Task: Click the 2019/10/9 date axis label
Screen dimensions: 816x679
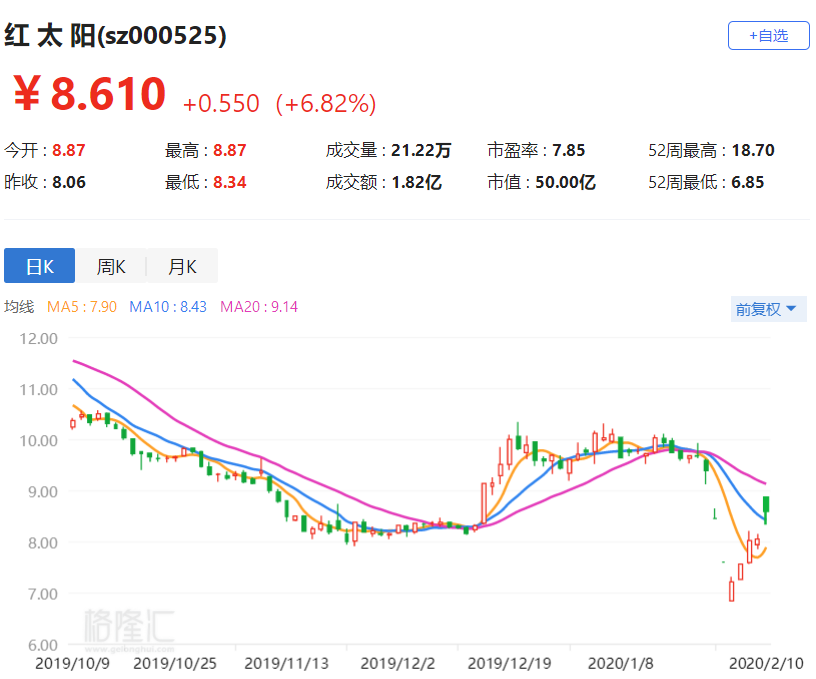Action: coord(72,664)
